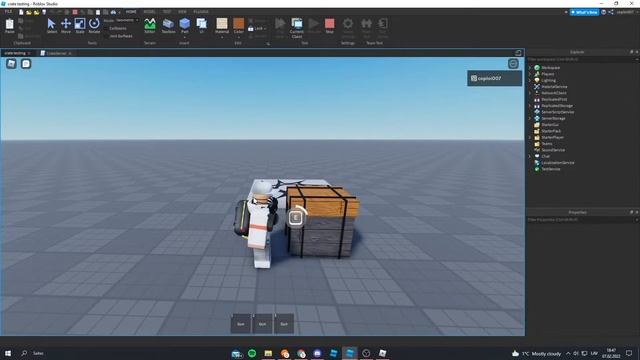The image size is (640, 360).
Task: Open Windows Start menu
Action: (x=8, y=353)
